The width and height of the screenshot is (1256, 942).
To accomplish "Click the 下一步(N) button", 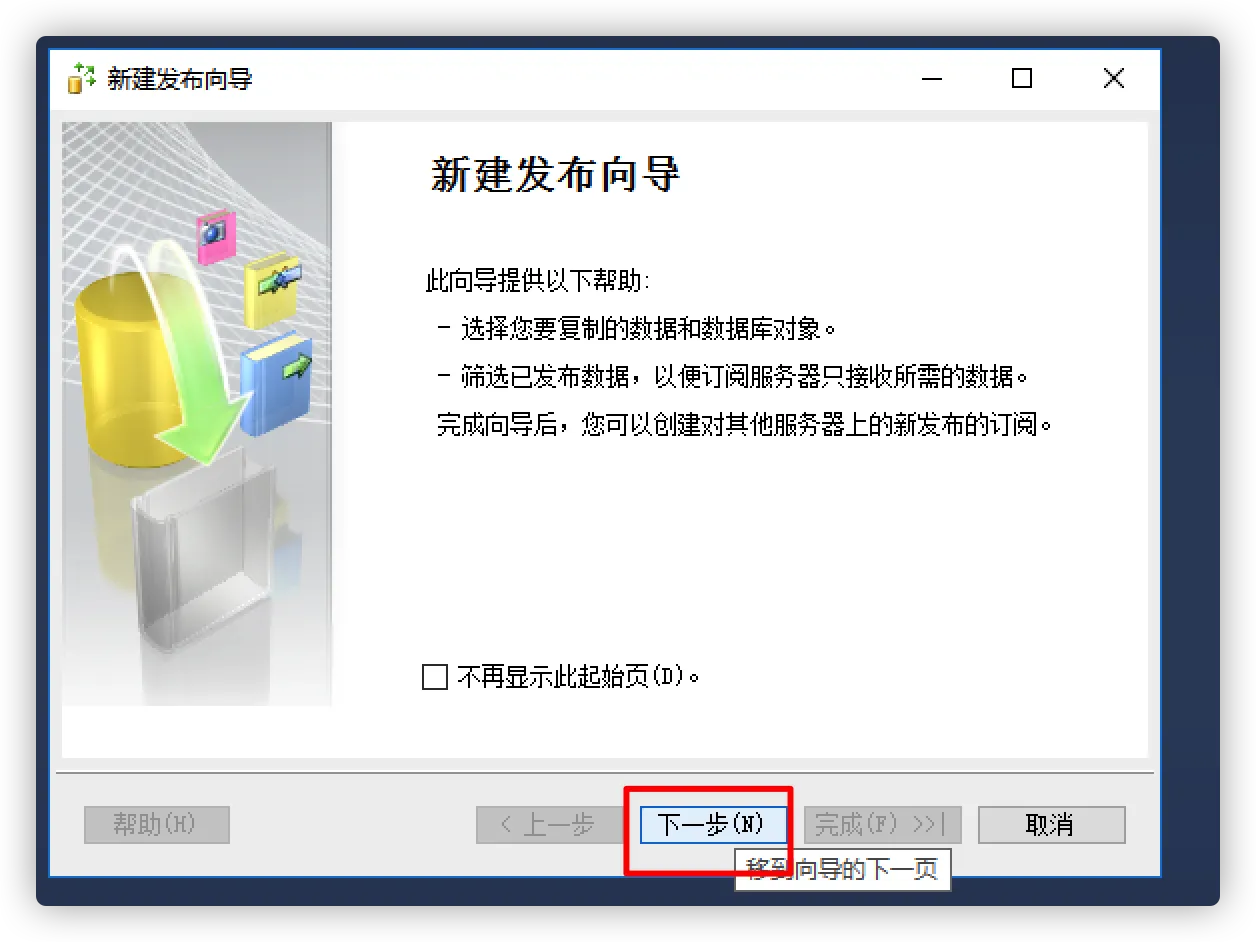I will (x=712, y=825).
